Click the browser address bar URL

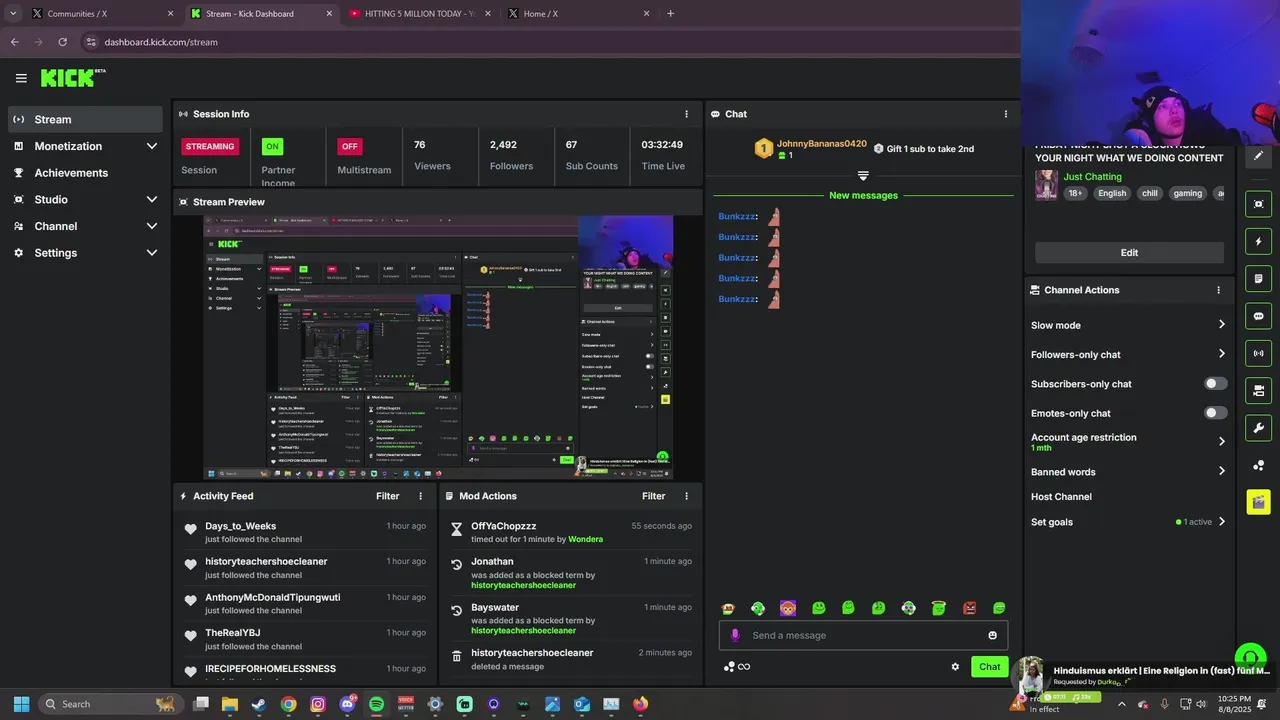click(x=161, y=42)
